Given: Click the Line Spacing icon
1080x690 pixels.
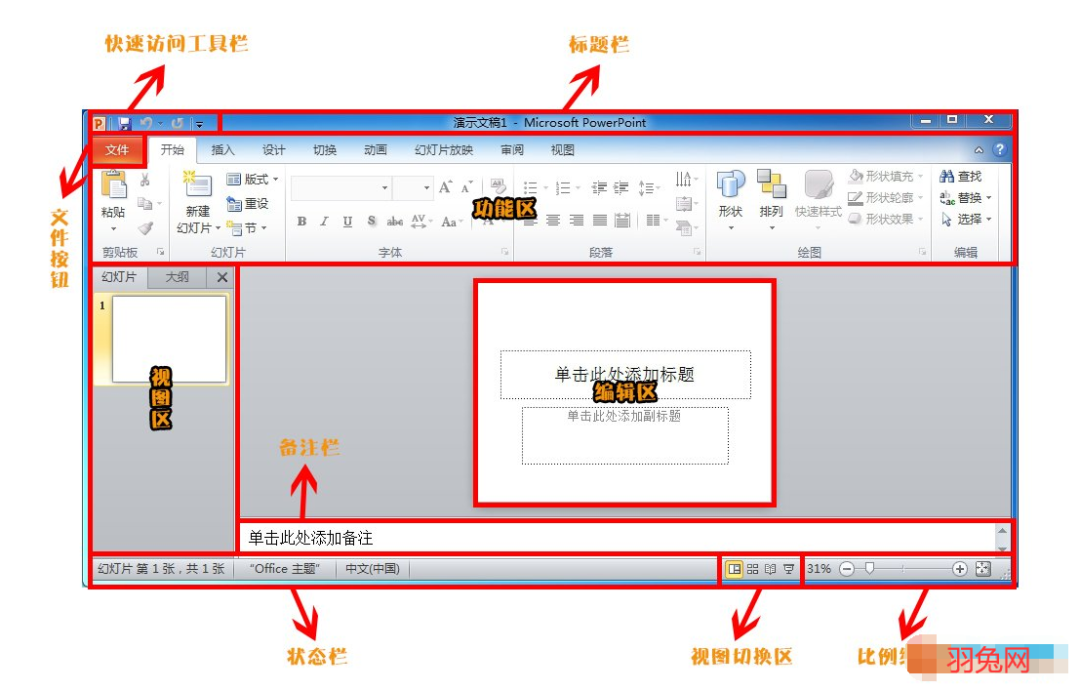Looking at the screenshot, I should point(647,187).
